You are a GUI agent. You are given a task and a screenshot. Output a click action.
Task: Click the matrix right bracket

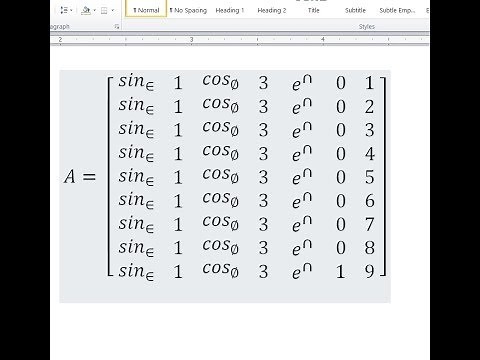383,176
